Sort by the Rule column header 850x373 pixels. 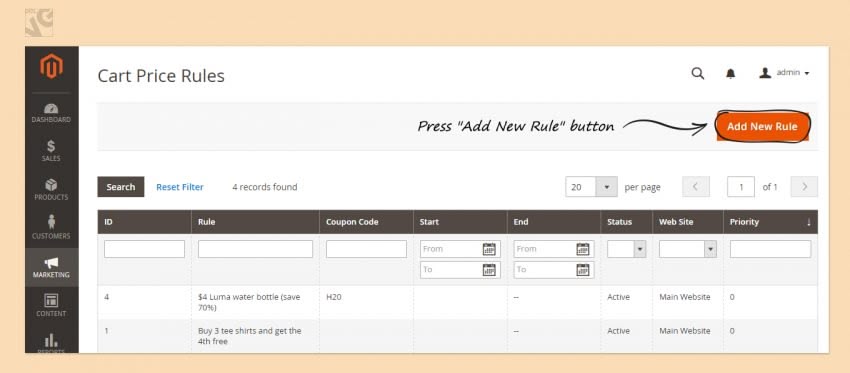pyautogui.click(x=255, y=222)
